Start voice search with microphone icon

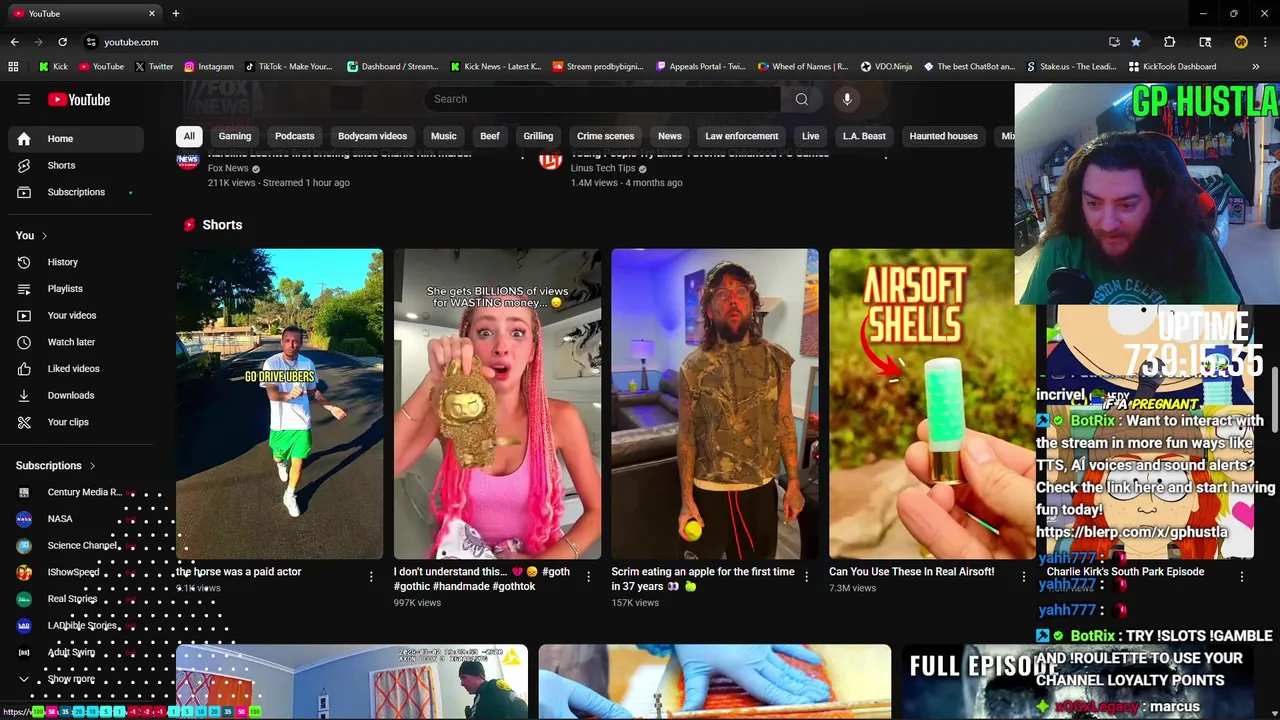(x=847, y=99)
